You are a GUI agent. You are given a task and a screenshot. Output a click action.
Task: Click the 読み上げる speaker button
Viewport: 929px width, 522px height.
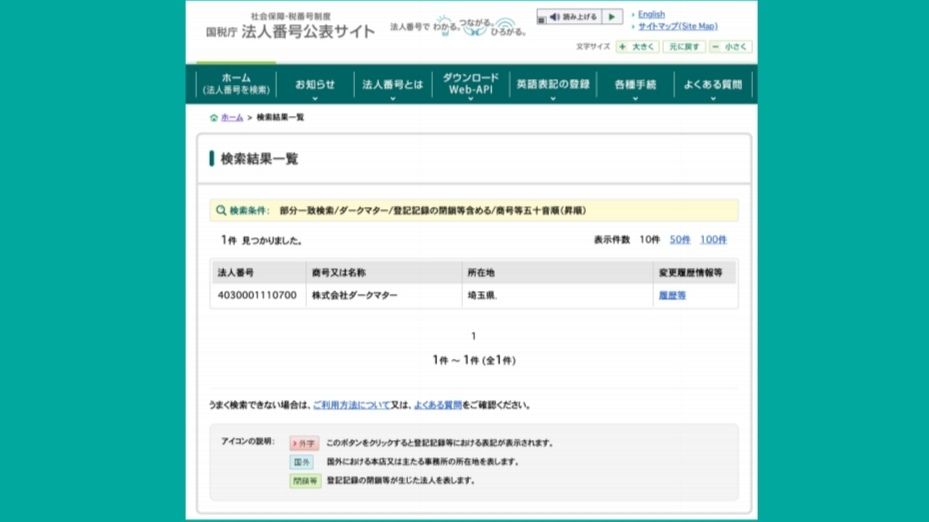[570, 17]
